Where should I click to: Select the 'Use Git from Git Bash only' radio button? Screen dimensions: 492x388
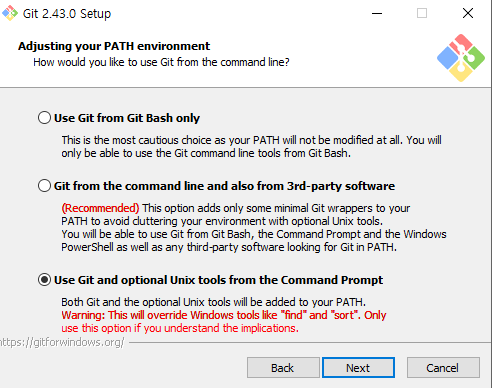coord(44,118)
